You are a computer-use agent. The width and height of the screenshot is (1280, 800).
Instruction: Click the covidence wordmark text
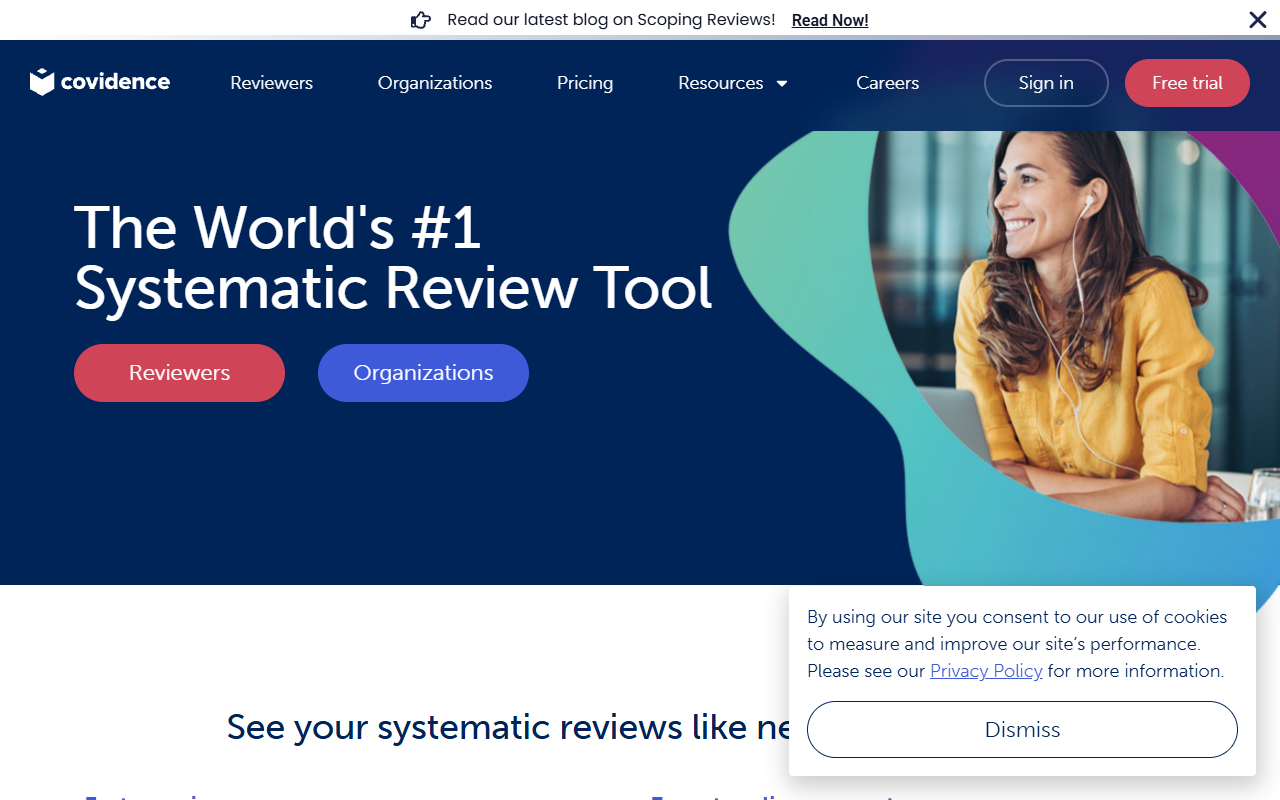pos(115,82)
